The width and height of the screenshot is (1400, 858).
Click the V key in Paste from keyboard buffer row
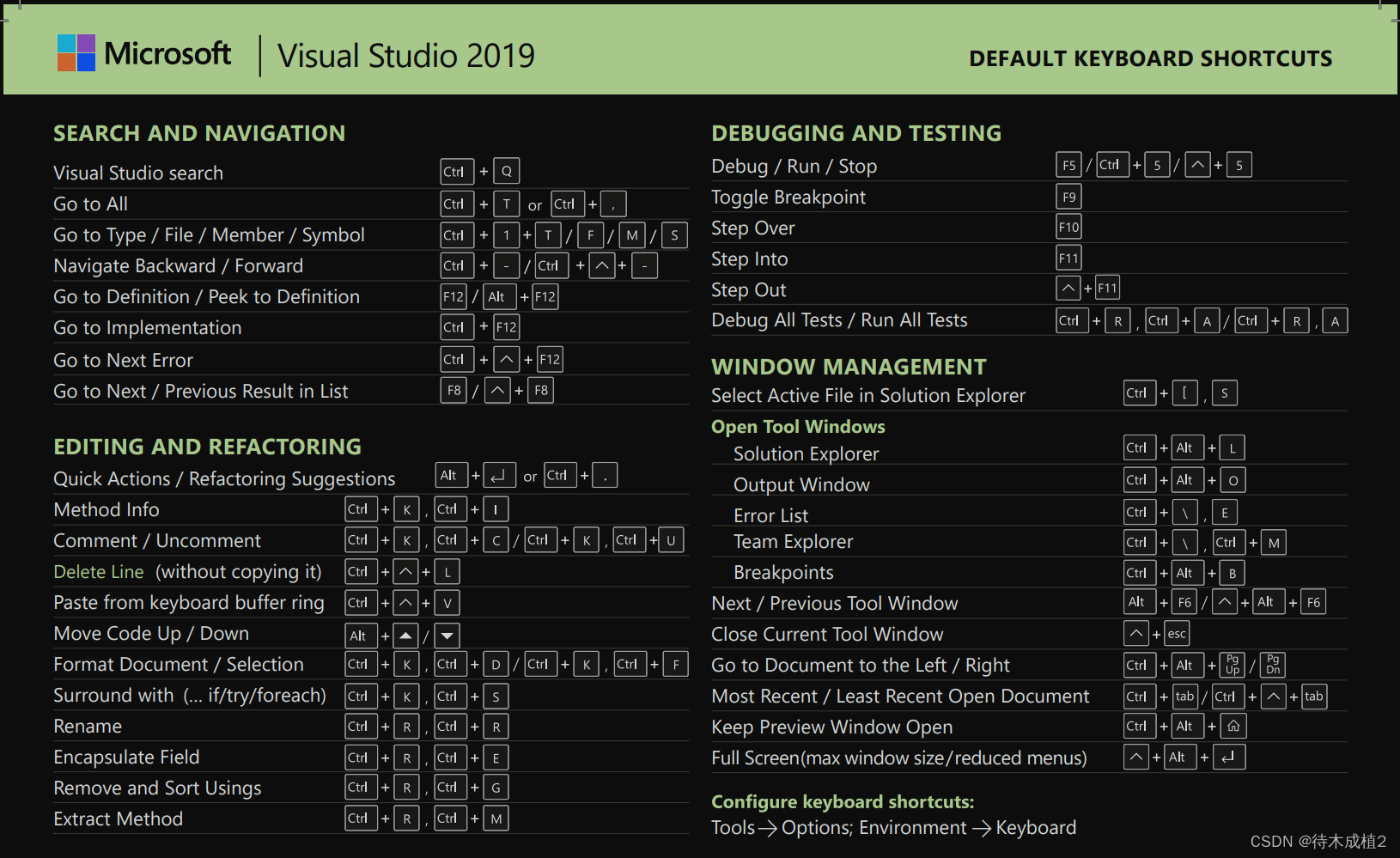pyautogui.click(x=447, y=603)
